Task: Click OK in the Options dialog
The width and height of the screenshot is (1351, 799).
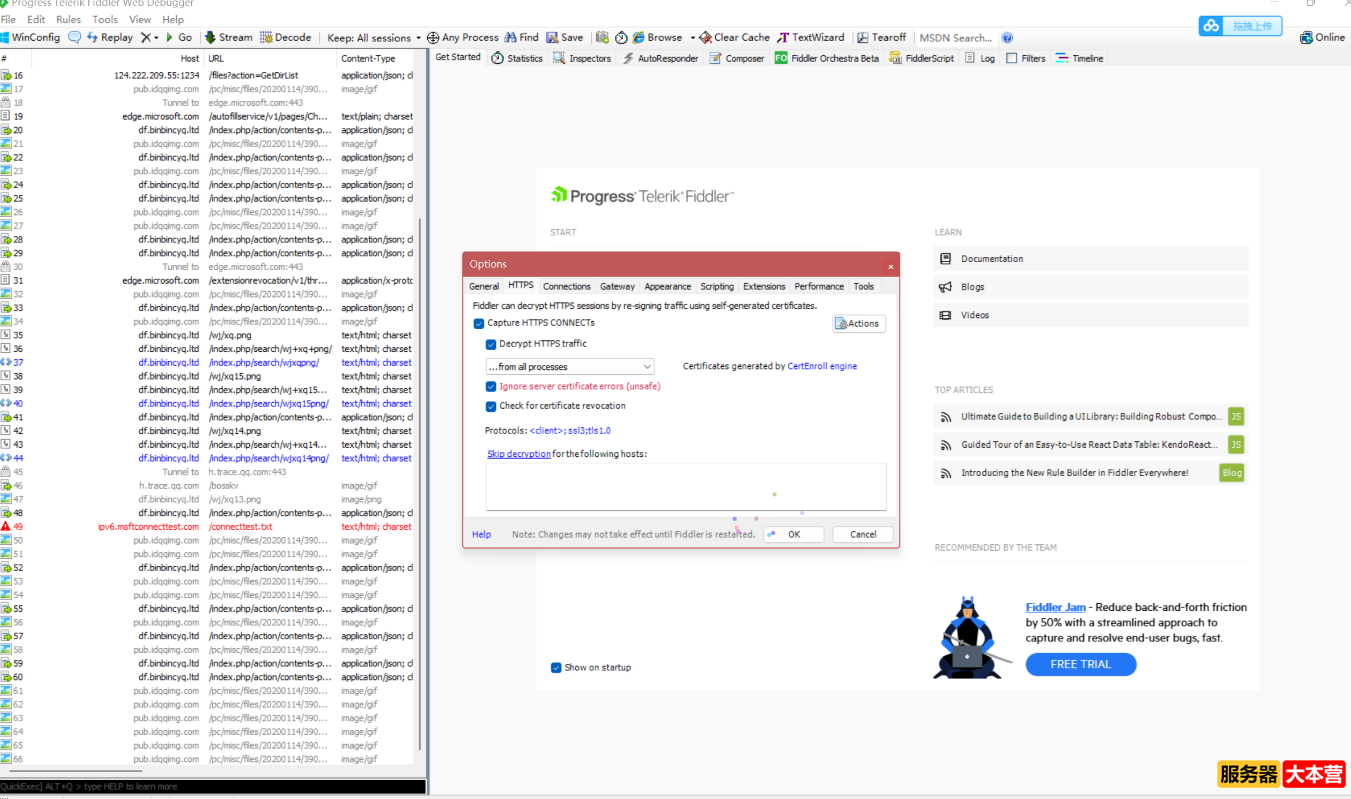Action: pos(793,534)
